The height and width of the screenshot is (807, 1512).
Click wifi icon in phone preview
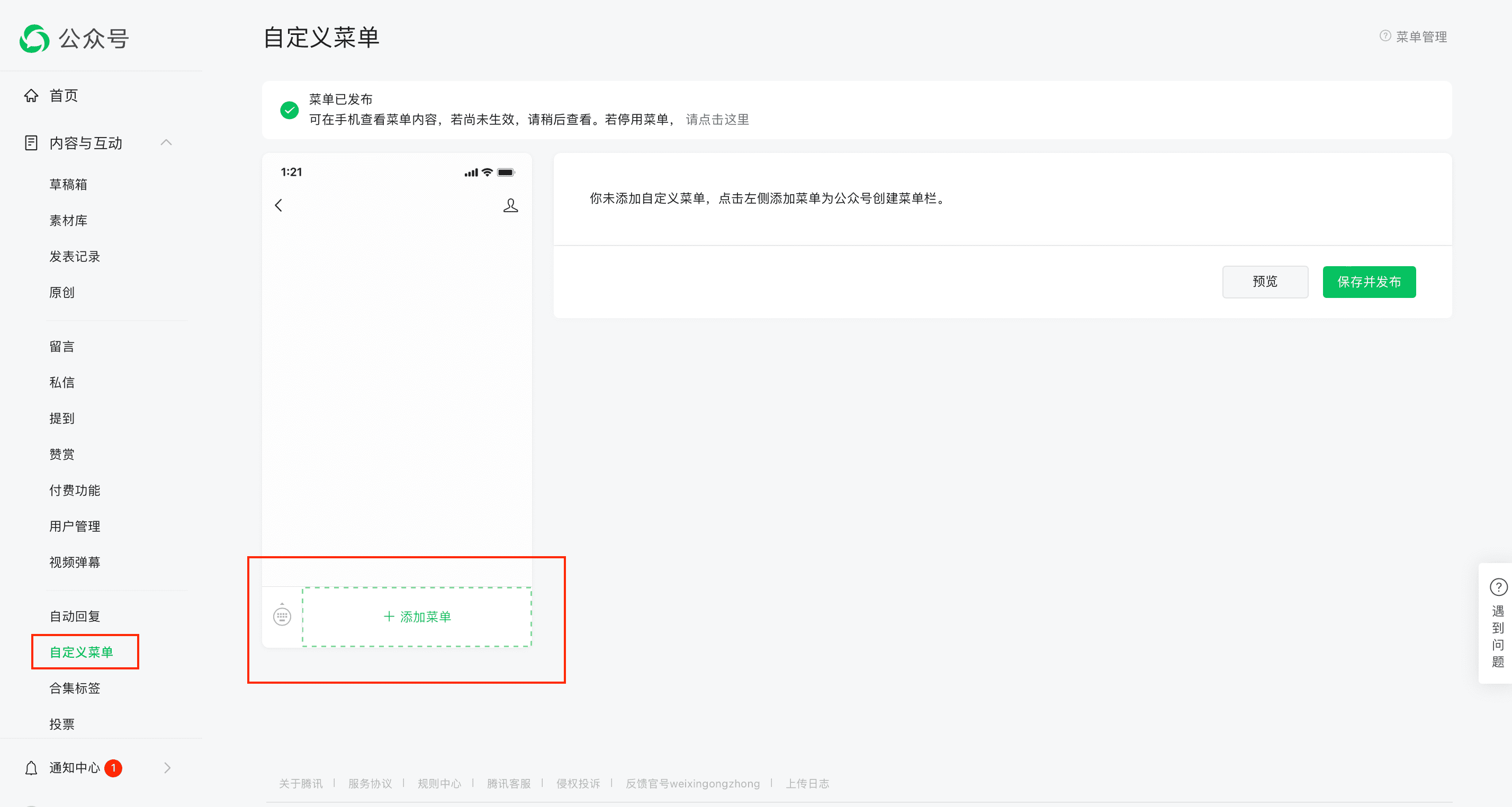pyautogui.click(x=487, y=172)
